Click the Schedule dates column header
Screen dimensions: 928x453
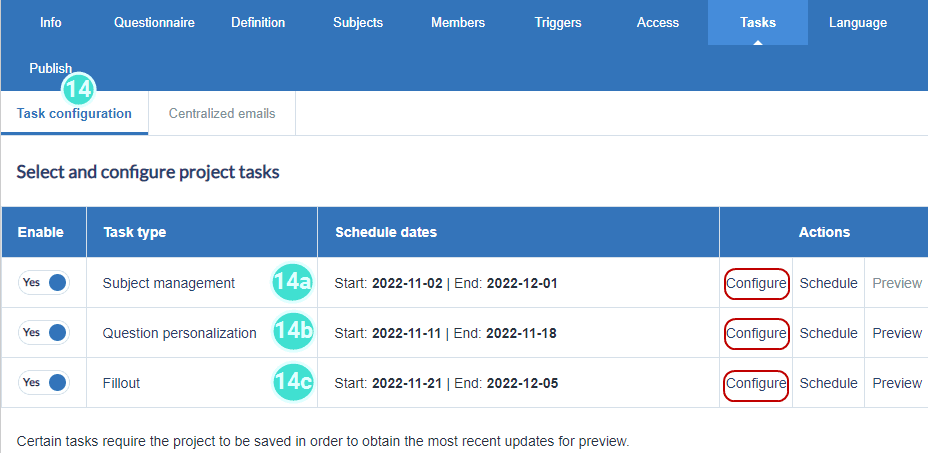386,232
